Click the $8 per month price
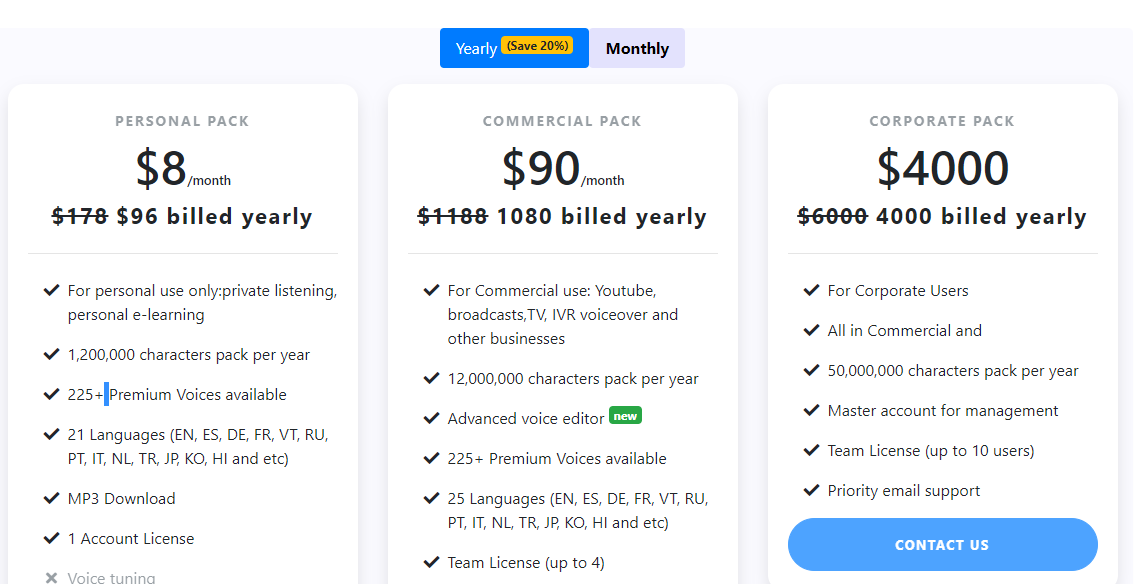Viewport: 1134px width, 584px height. pos(163,169)
